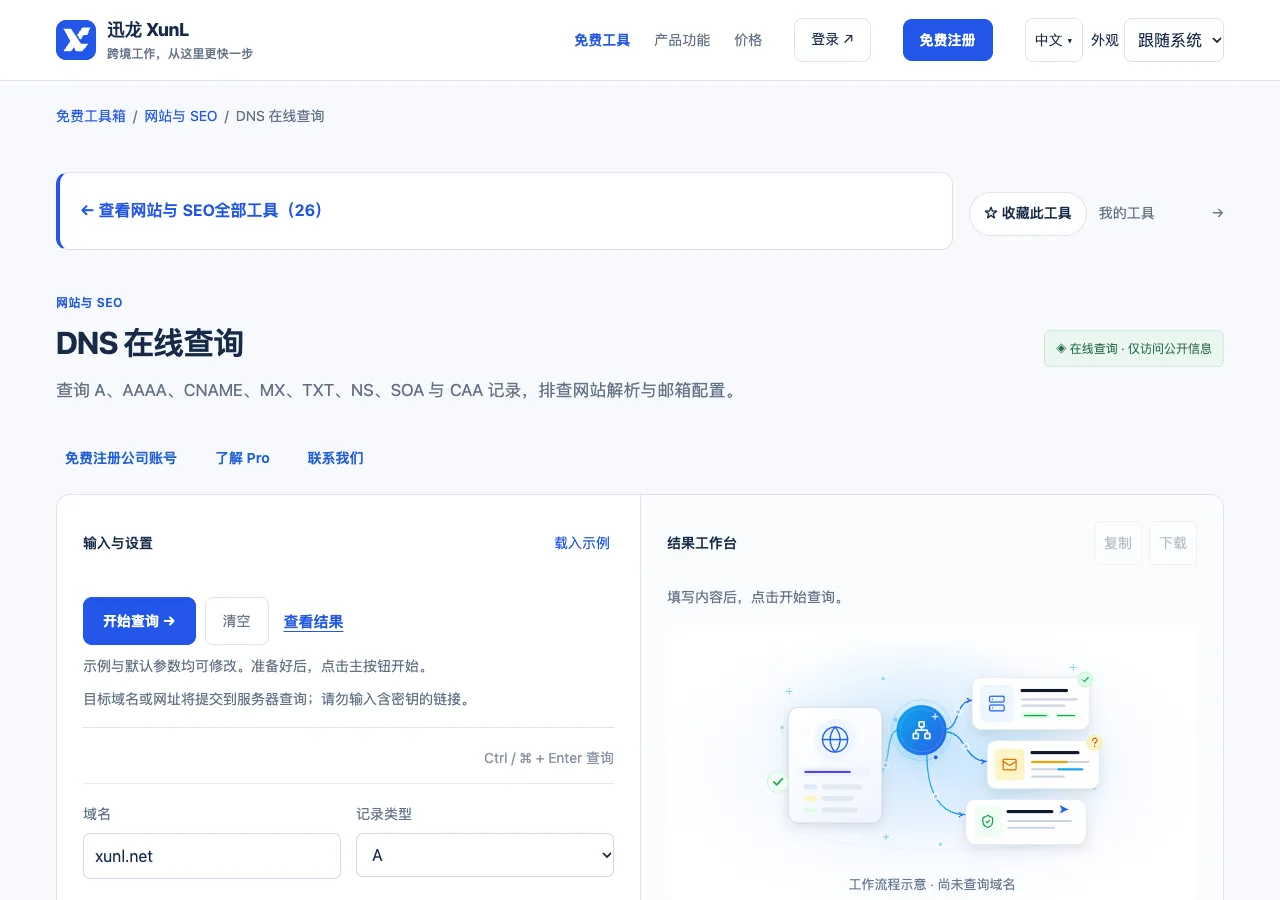Viewport: 1280px width, 900px height.
Task: Click the server record icon in illustration
Action: (996, 703)
